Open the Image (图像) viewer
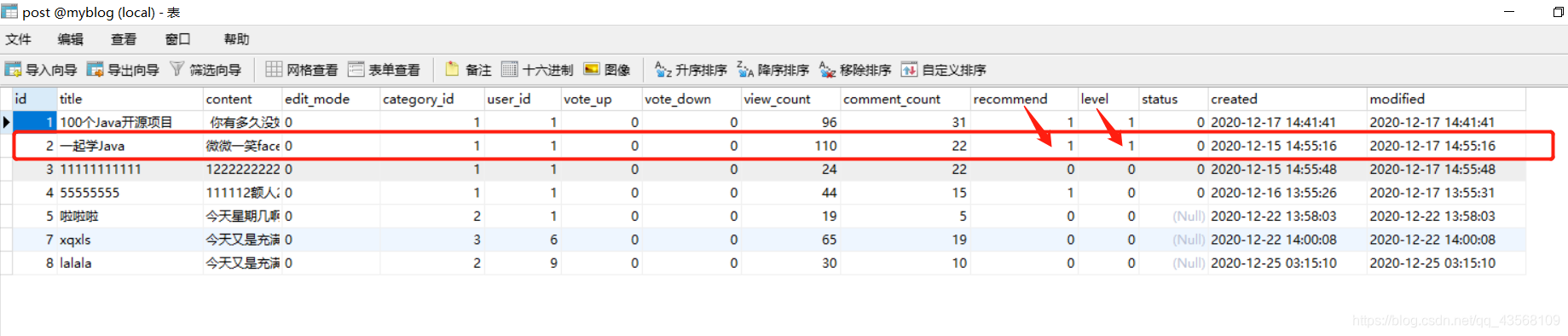This screenshot has width=1568, height=336. tap(607, 70)
